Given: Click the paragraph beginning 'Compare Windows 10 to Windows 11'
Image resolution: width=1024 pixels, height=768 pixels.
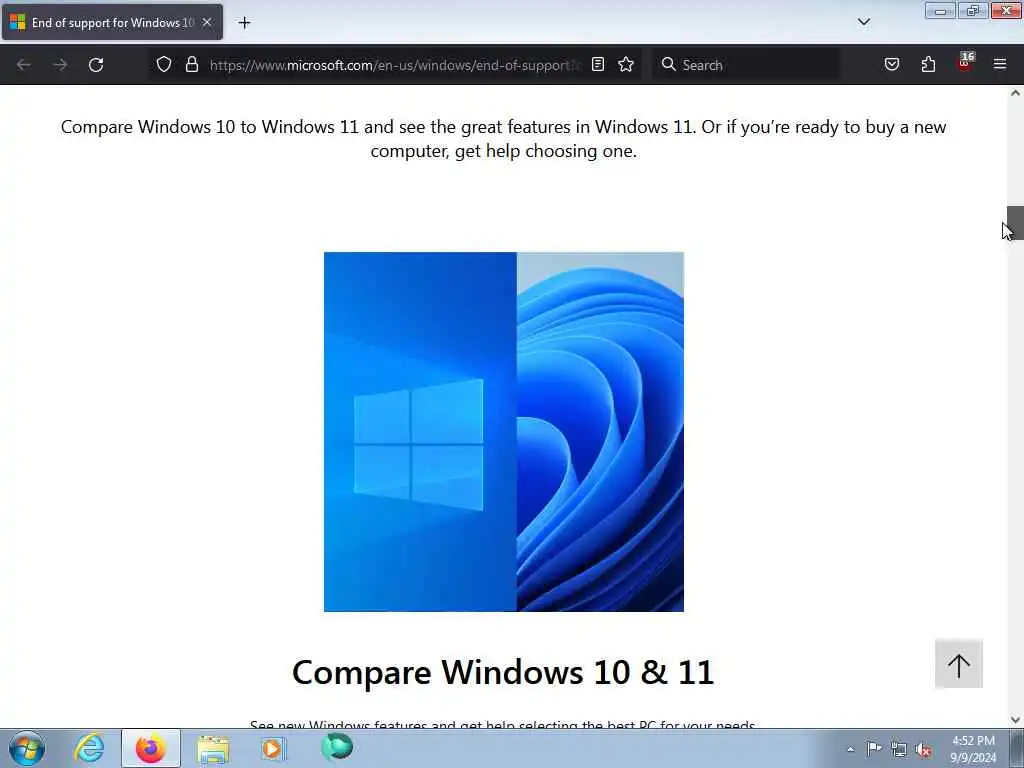Looking at the screenshot, I should coord(504,138).
